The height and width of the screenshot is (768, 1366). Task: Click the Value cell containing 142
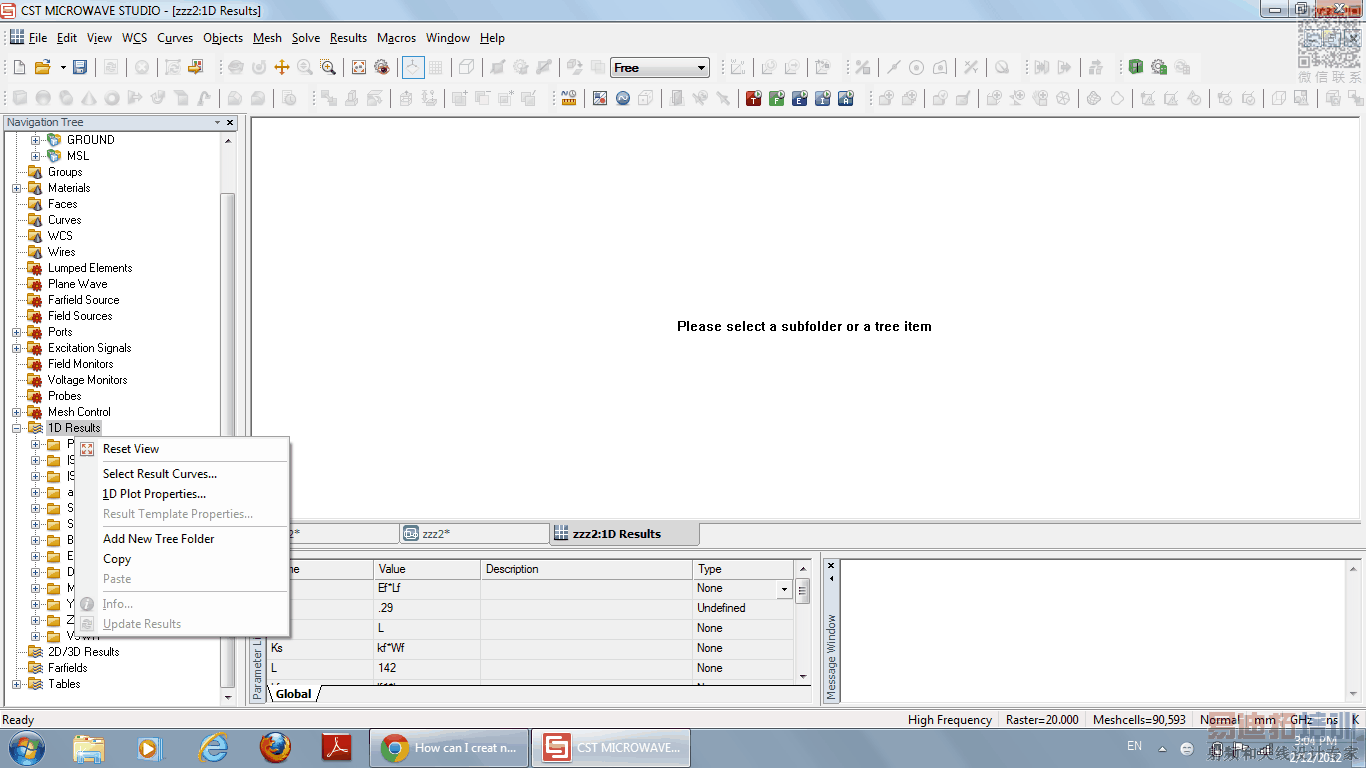[427, 668]
